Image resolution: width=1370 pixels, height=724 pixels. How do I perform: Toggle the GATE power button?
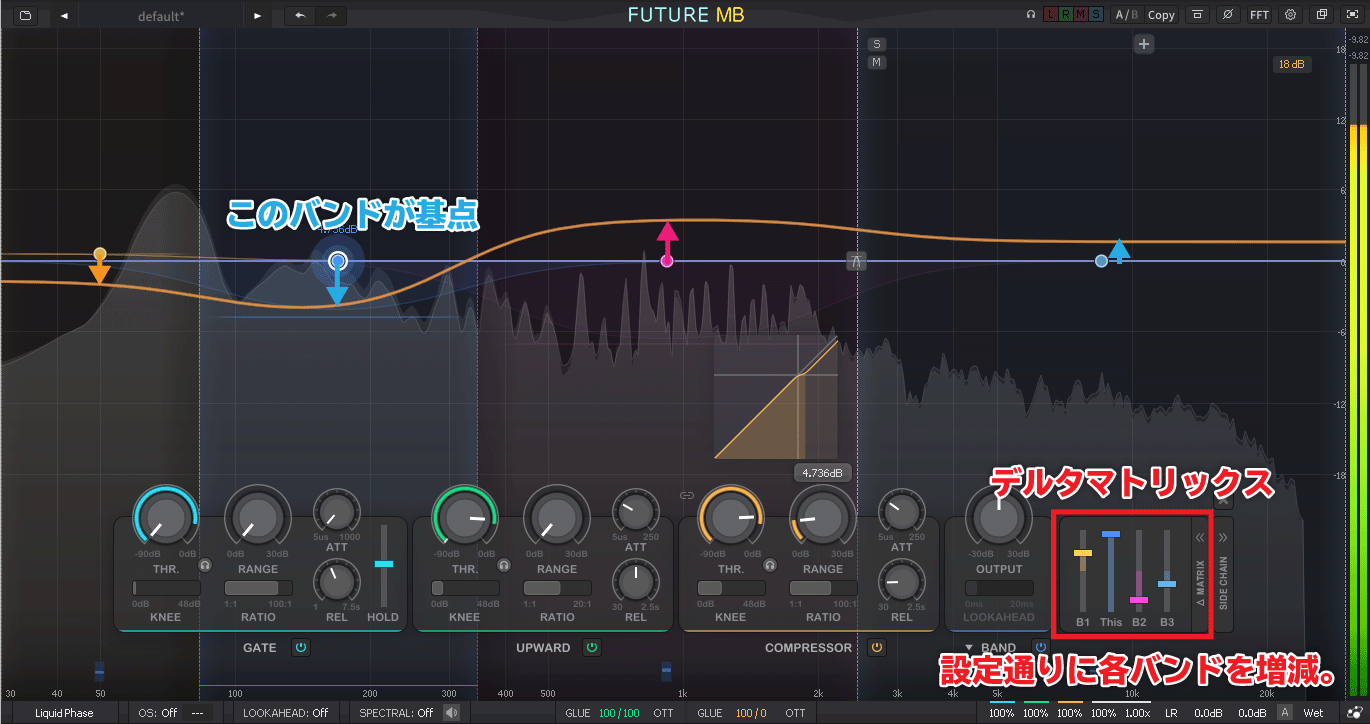pos(300,648)
